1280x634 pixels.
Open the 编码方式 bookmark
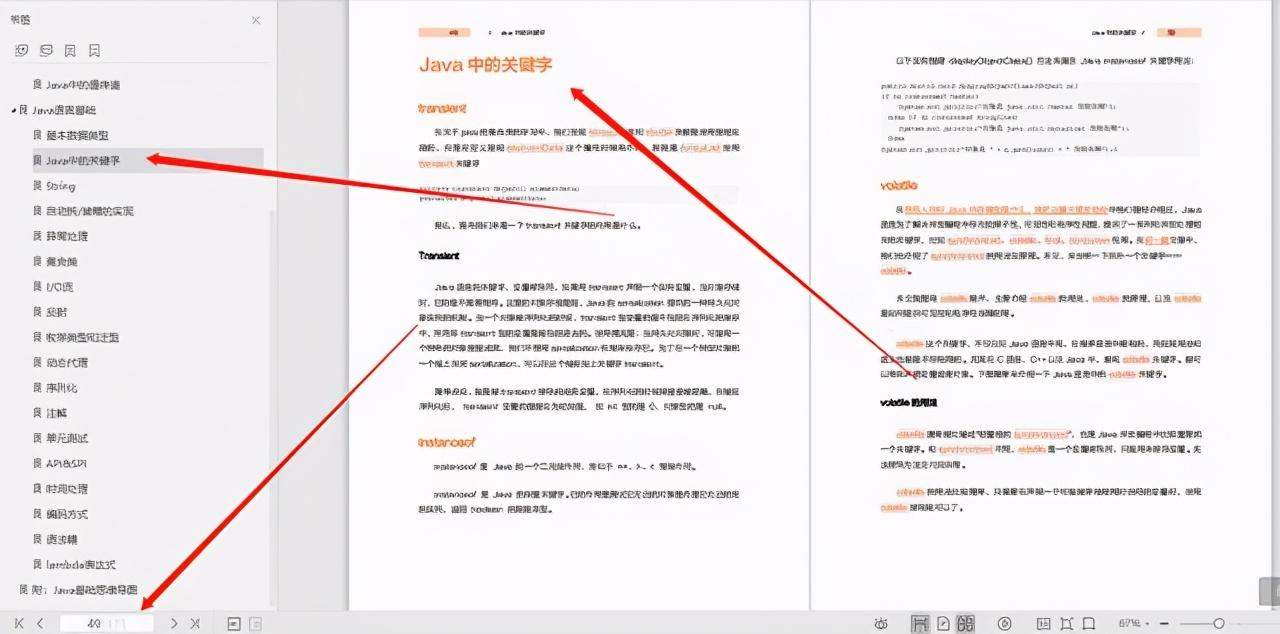67,514
